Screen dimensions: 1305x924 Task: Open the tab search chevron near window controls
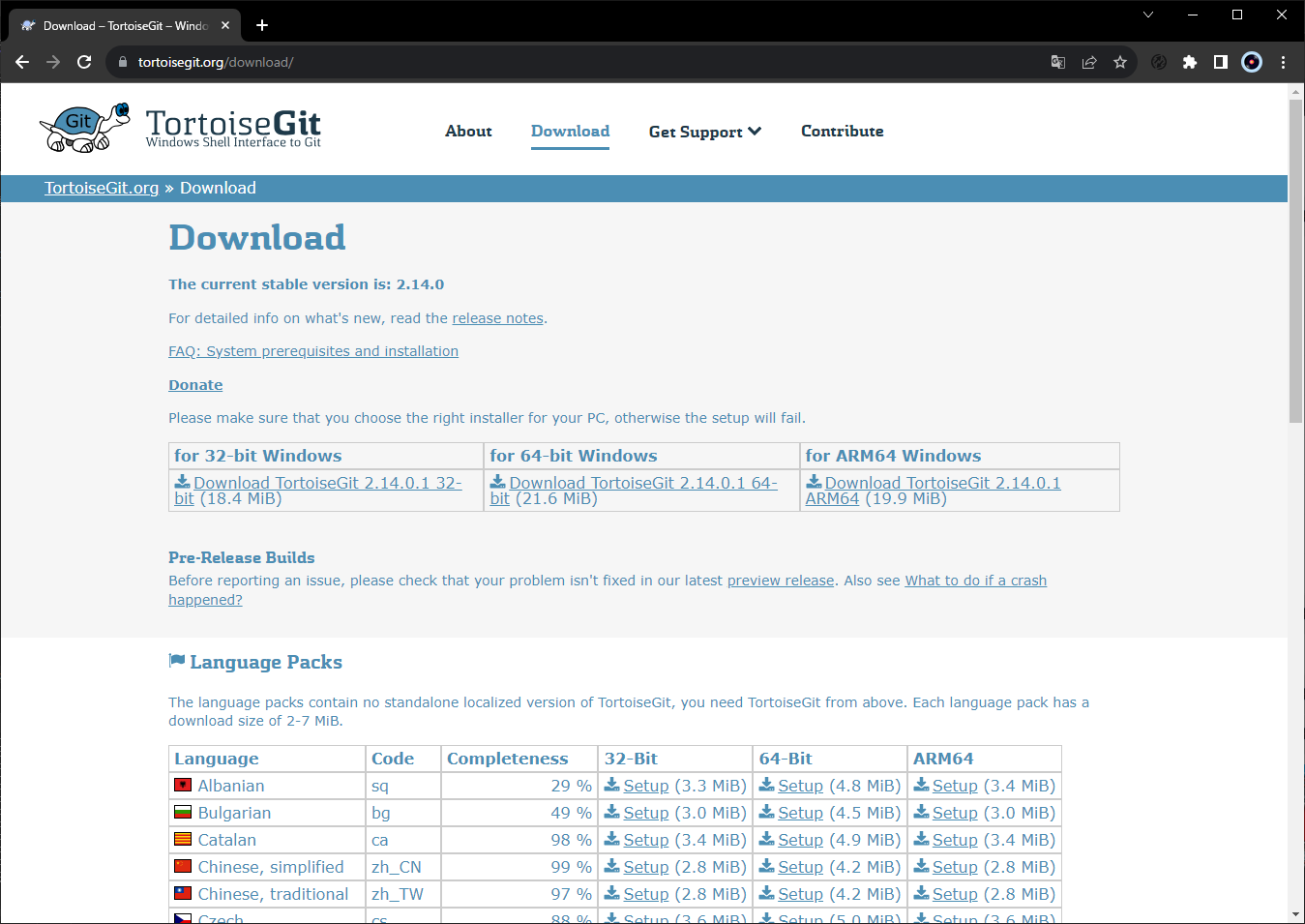[1147, 15]
